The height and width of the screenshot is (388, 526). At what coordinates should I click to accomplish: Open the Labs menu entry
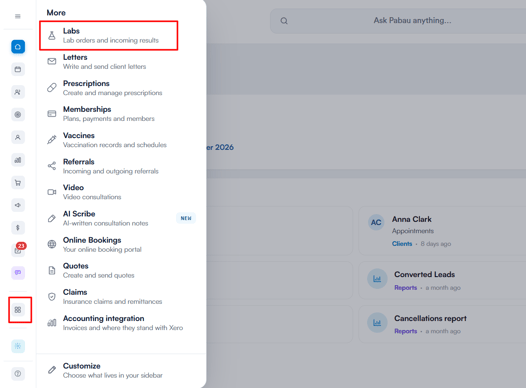click(108, 36)
